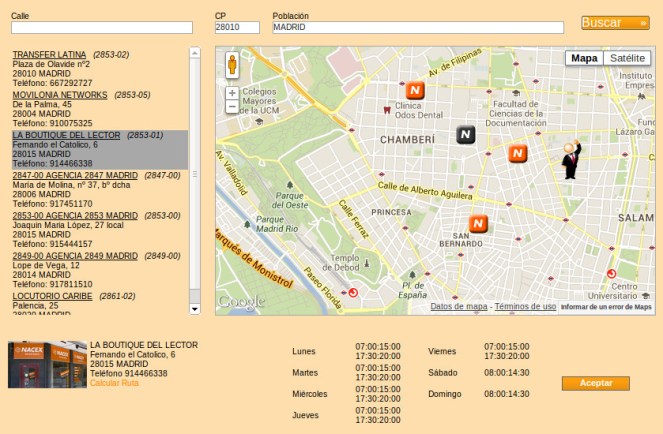Screen dimensions: 663x434
Task: Click phone text 'Teléfono: 667292727'
Action: pos(52,83)
